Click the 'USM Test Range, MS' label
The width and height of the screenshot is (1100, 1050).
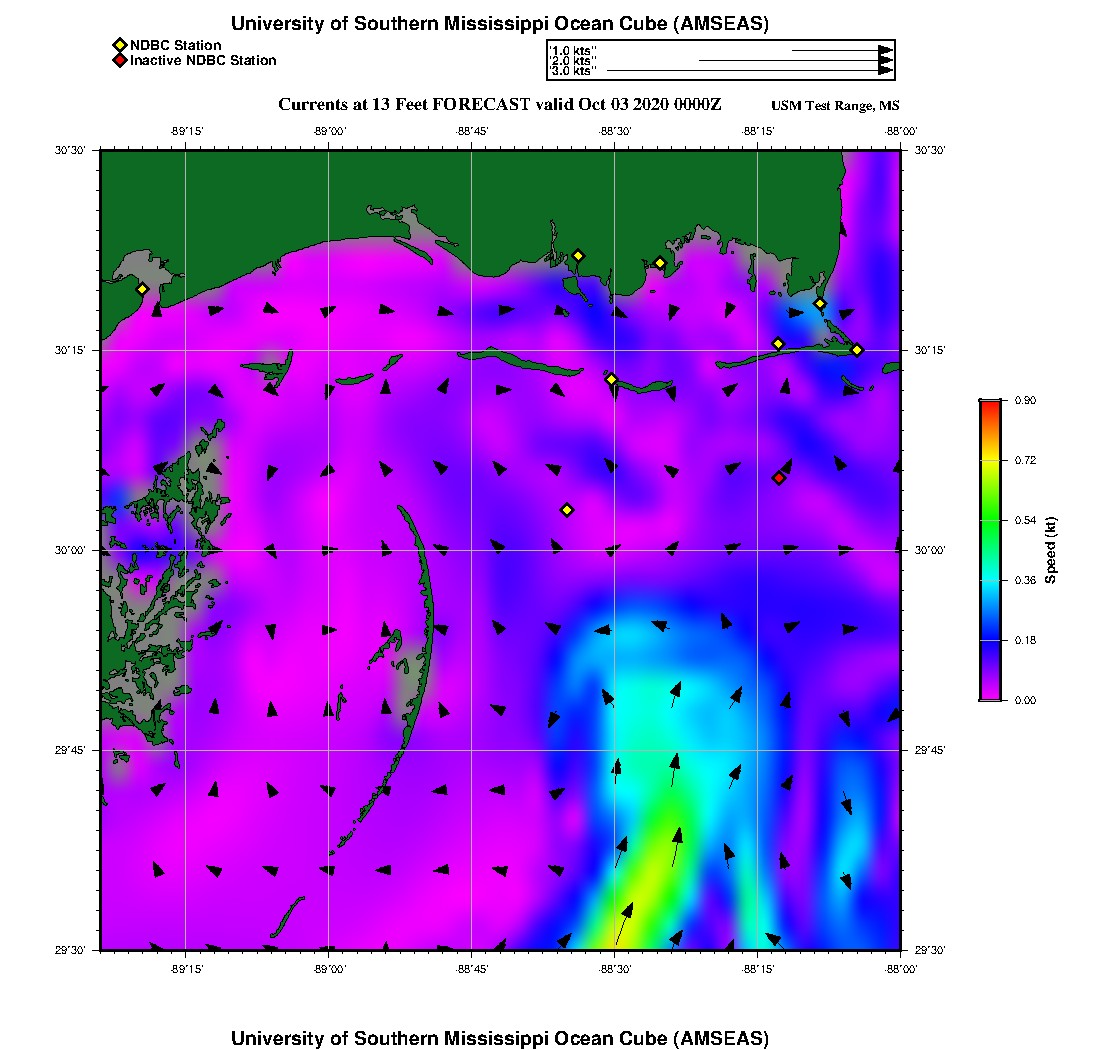pos(835,106)
